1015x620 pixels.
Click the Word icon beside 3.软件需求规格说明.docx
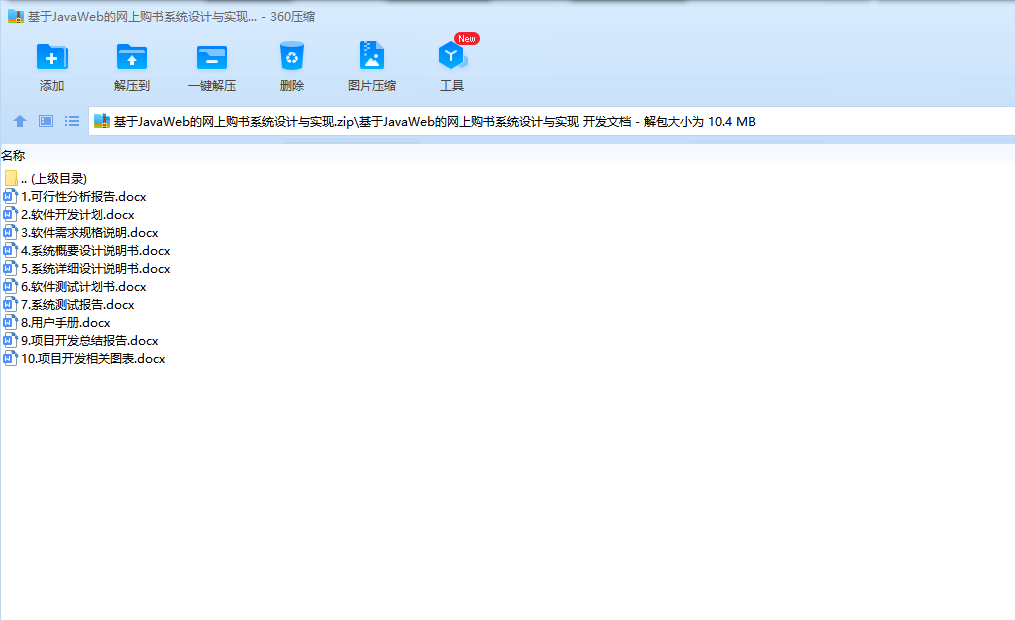pyautogui.click(x=10, y=232)
